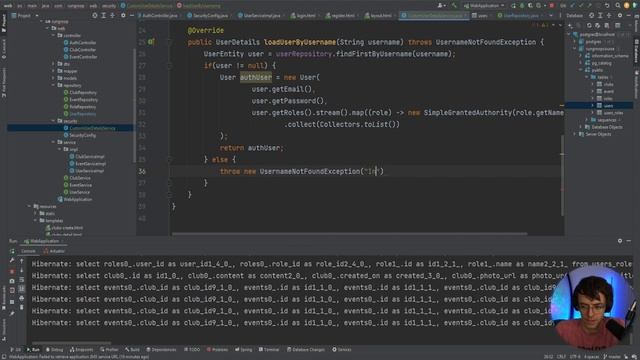Click editor horizontal scrollbar

tap(349, 234)
